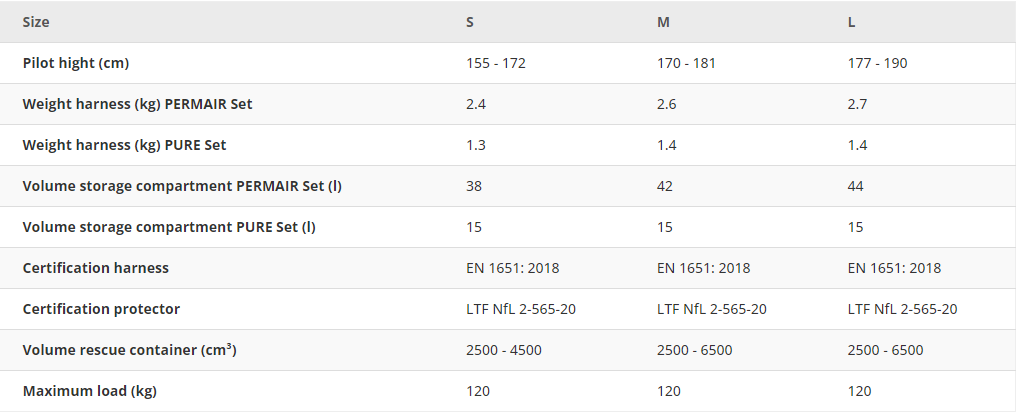
Task: Click the 'Pilot hight (cm)' row label
Action: [x=76, y=63]
